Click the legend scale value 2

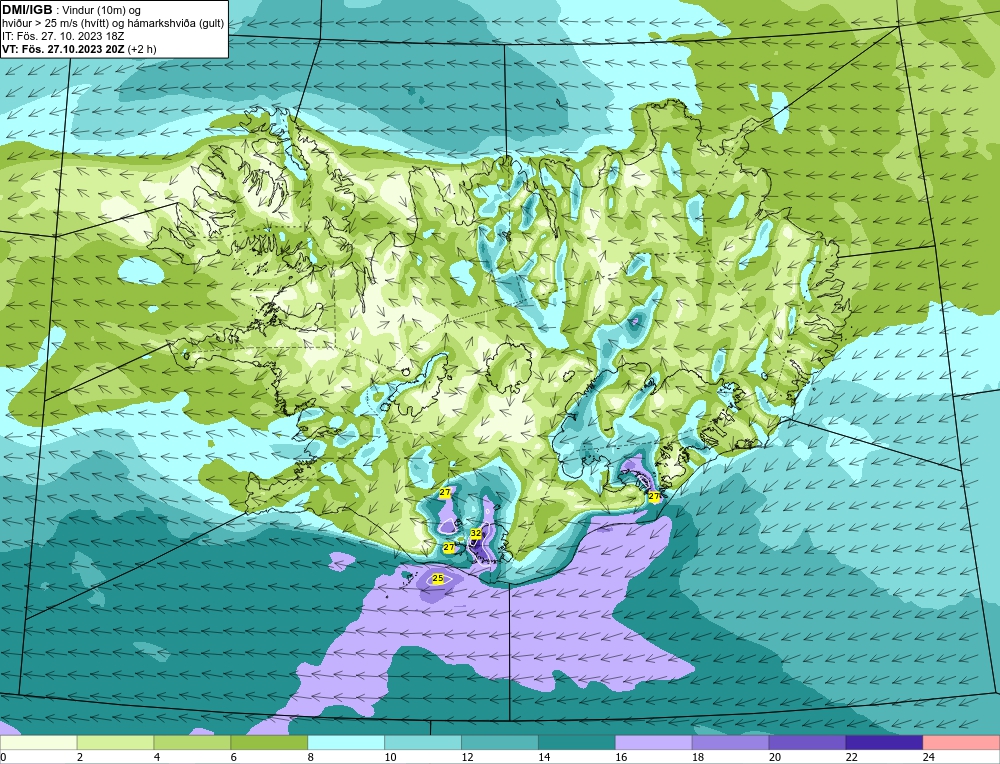click(80, 757)
